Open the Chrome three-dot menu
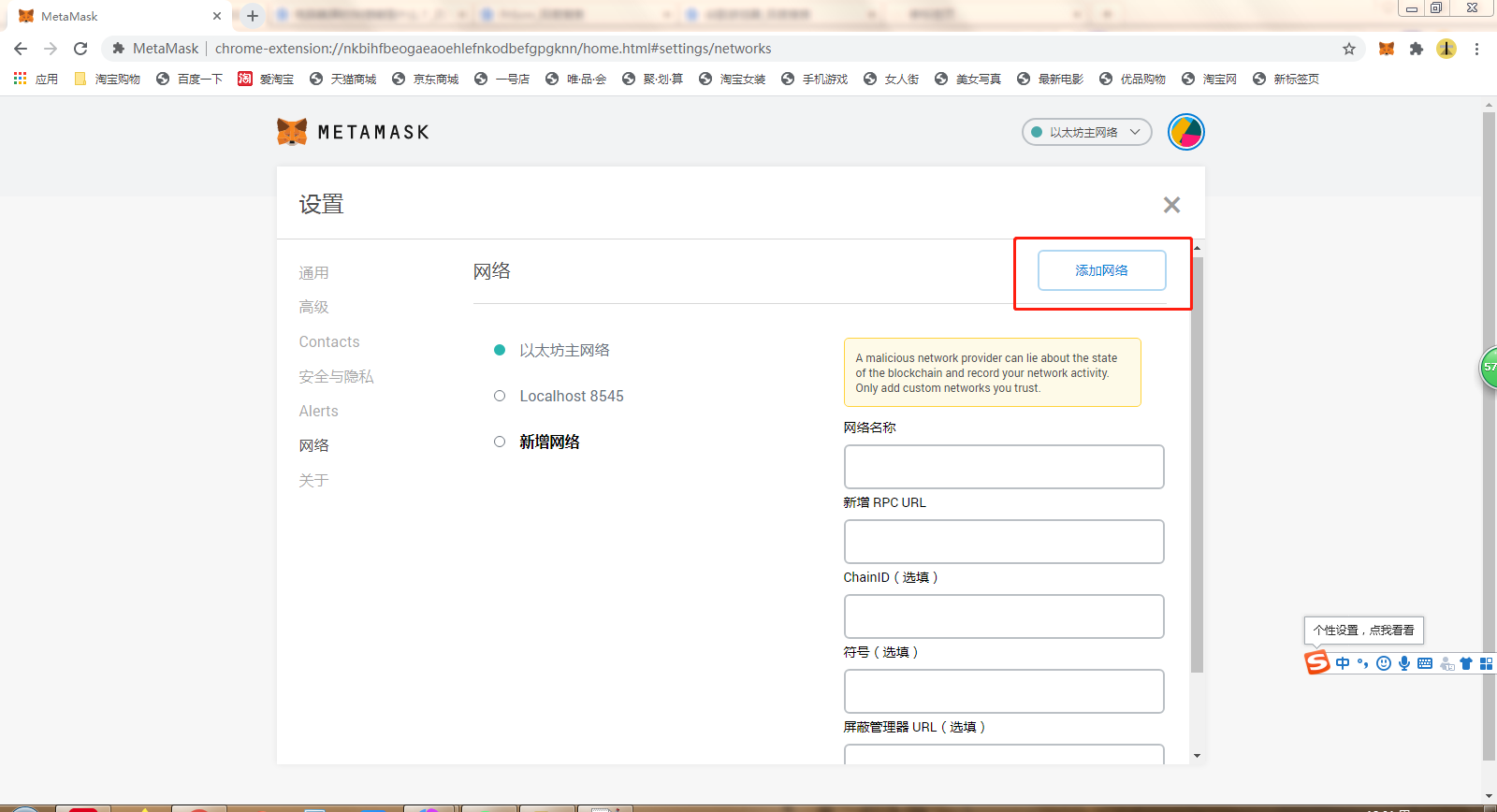 [1476, 49]
